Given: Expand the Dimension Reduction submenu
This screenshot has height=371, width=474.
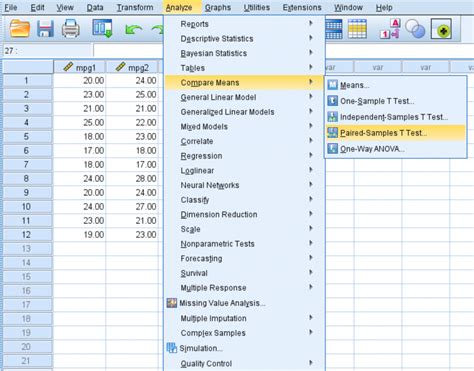Looking at the screenshot, I should click(x=244, y=214).
